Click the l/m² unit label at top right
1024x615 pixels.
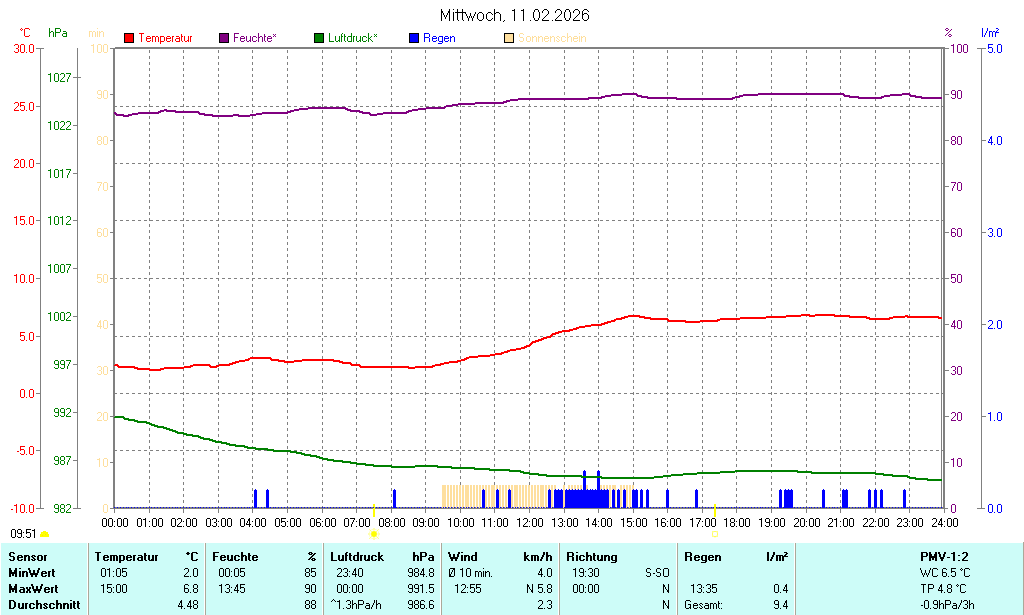pyautogui.click(x=989, y=33)
